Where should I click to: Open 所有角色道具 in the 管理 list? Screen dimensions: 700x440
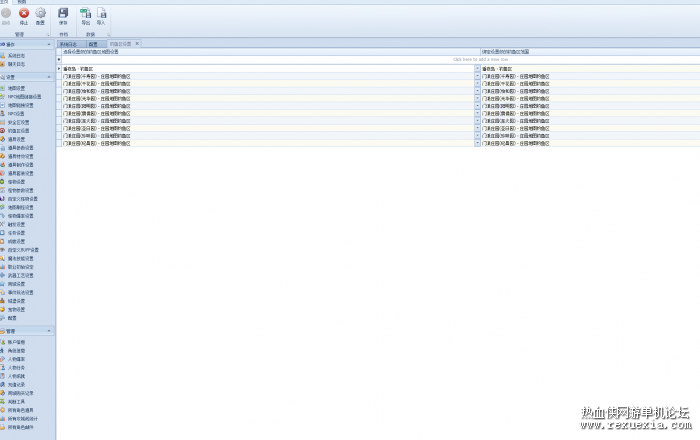[x=20, y=410]
